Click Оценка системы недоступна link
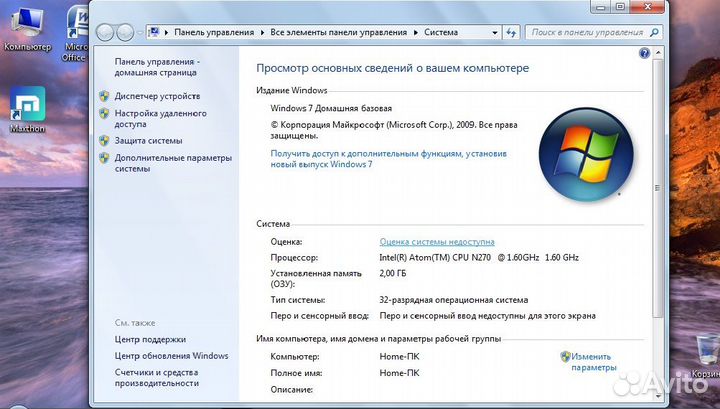720x409 pixels. coord(437,241)
